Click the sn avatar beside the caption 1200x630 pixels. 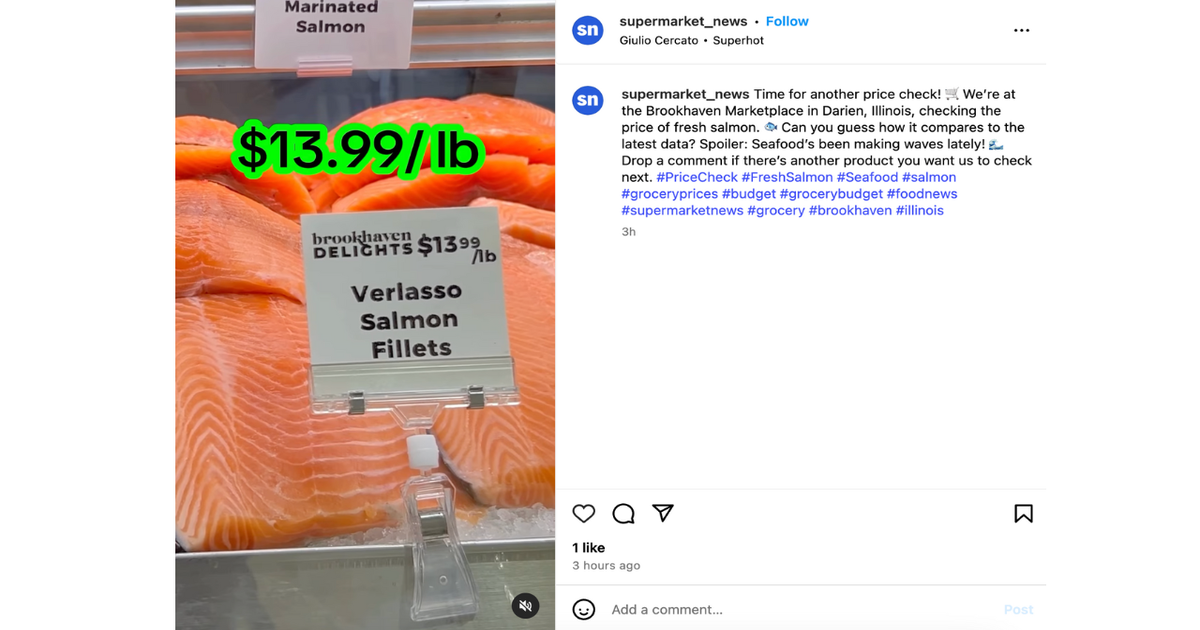coord(588,100)
